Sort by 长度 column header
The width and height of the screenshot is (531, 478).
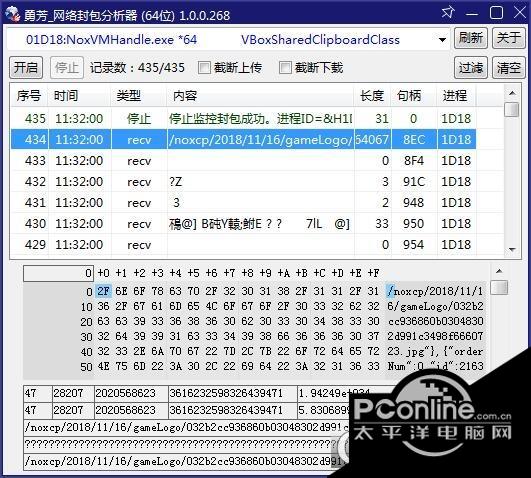[373, 96]
